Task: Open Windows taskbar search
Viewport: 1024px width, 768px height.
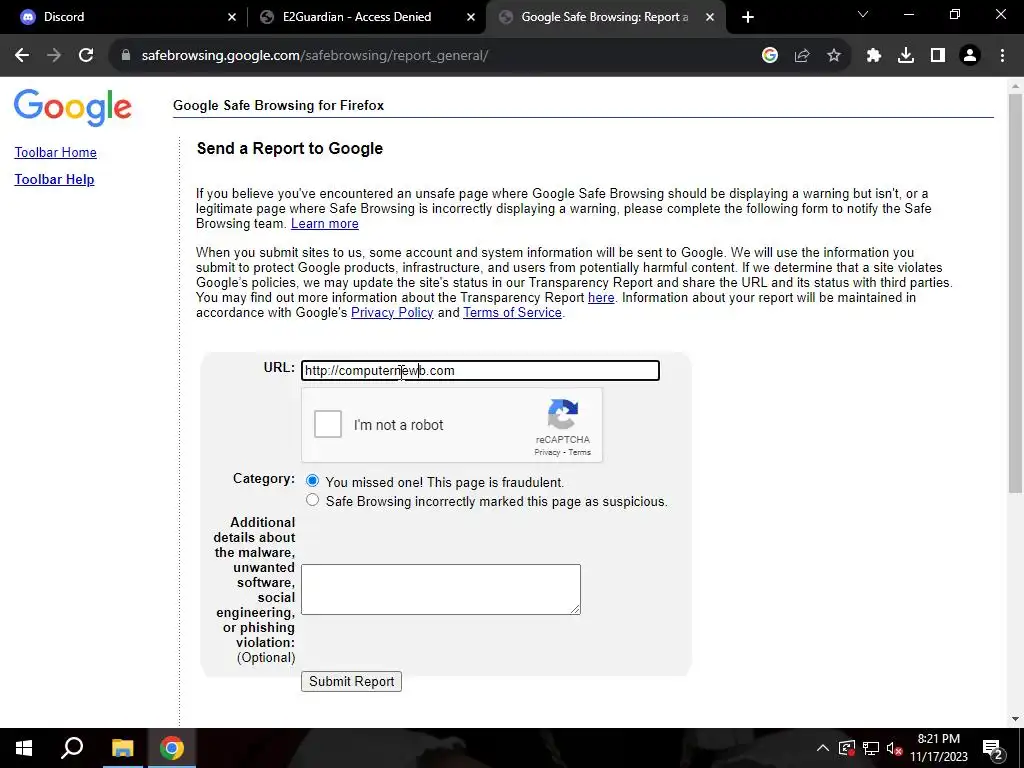Action: point(72,748)
